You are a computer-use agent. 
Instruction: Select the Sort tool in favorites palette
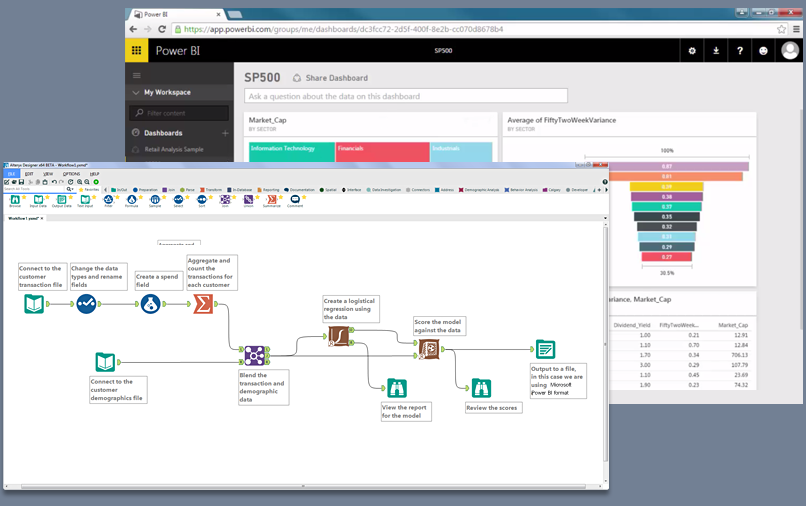pos(202,200)
